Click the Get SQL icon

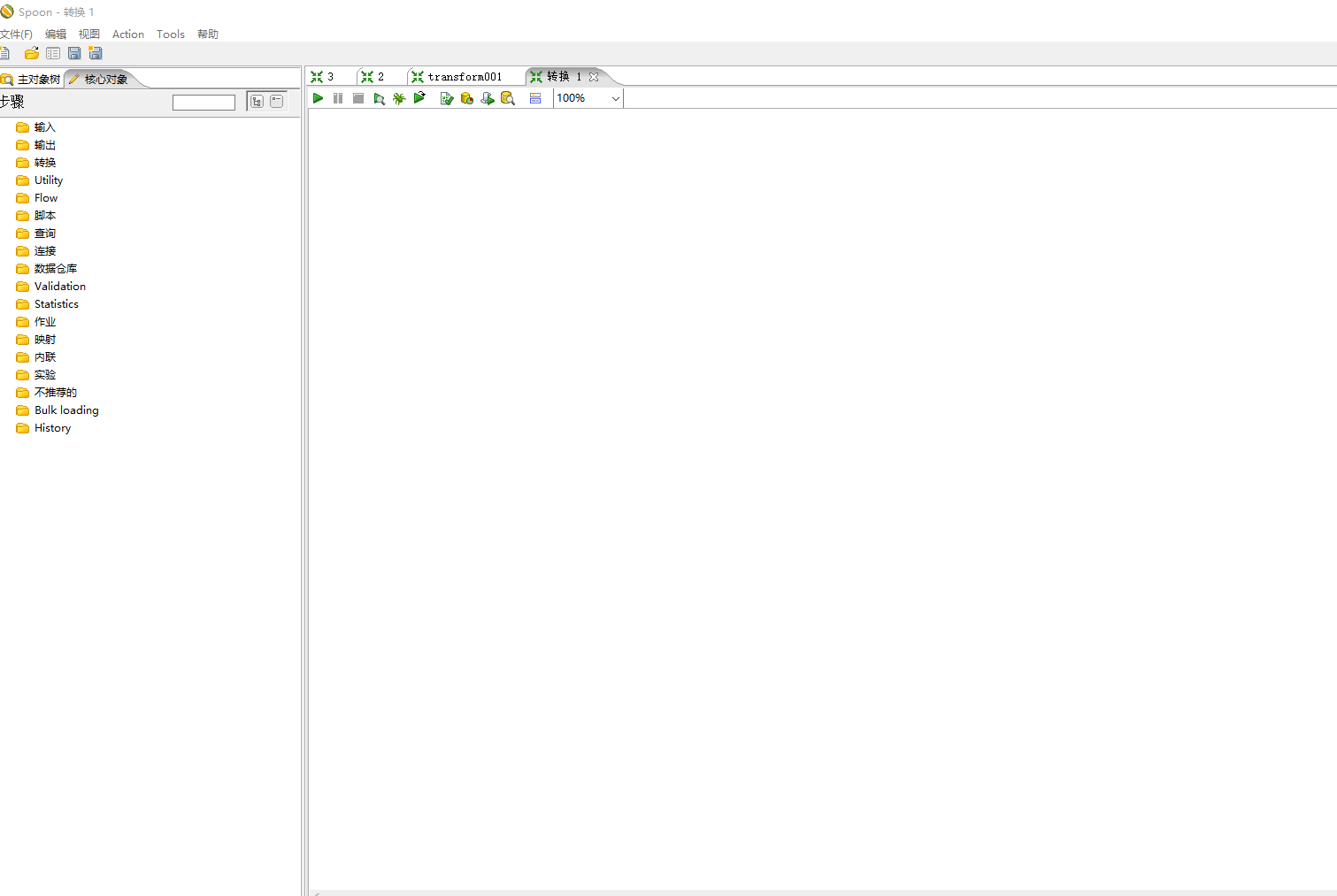coord(488,98)
